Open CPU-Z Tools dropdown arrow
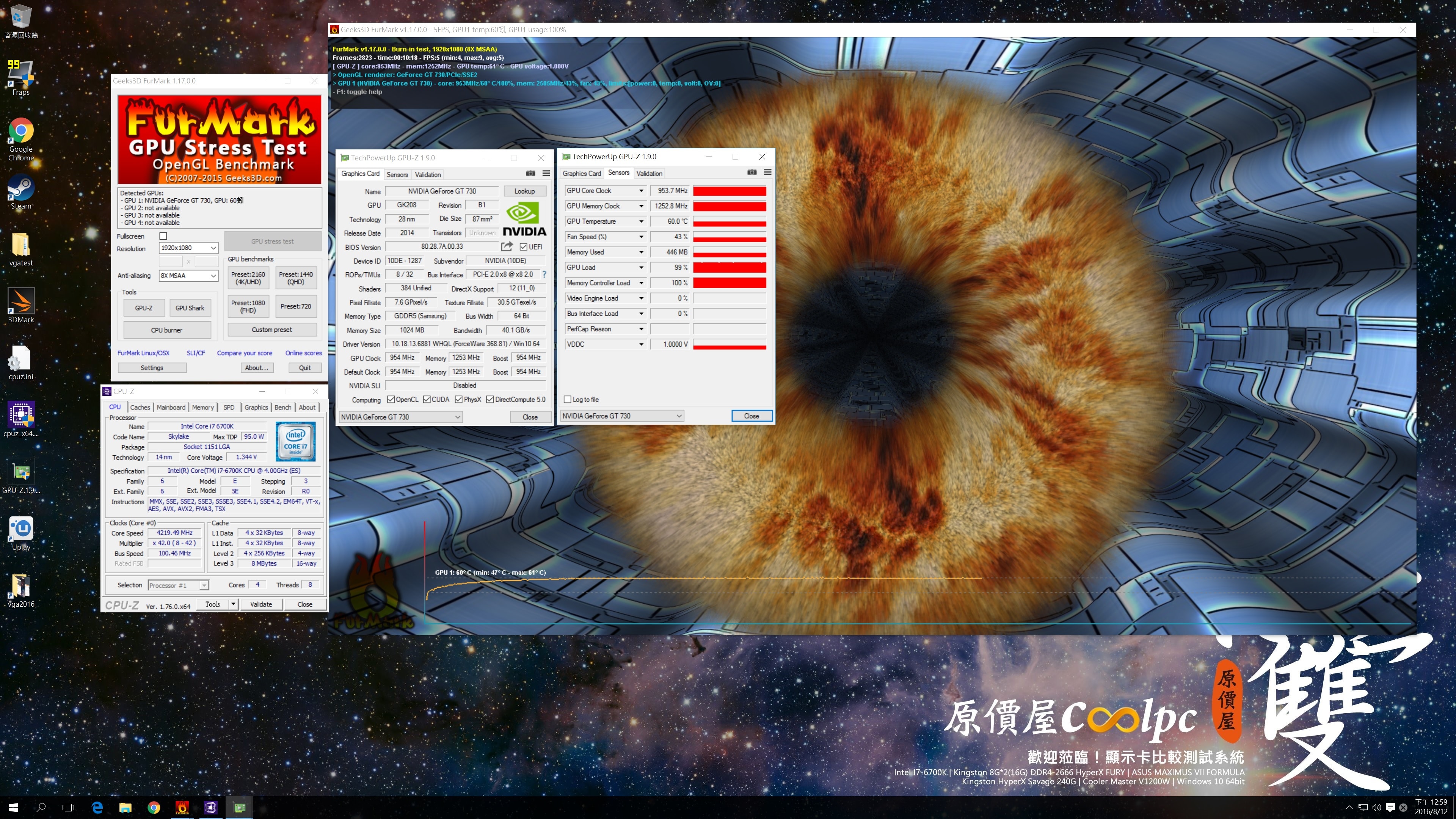 tap(233, 604)
